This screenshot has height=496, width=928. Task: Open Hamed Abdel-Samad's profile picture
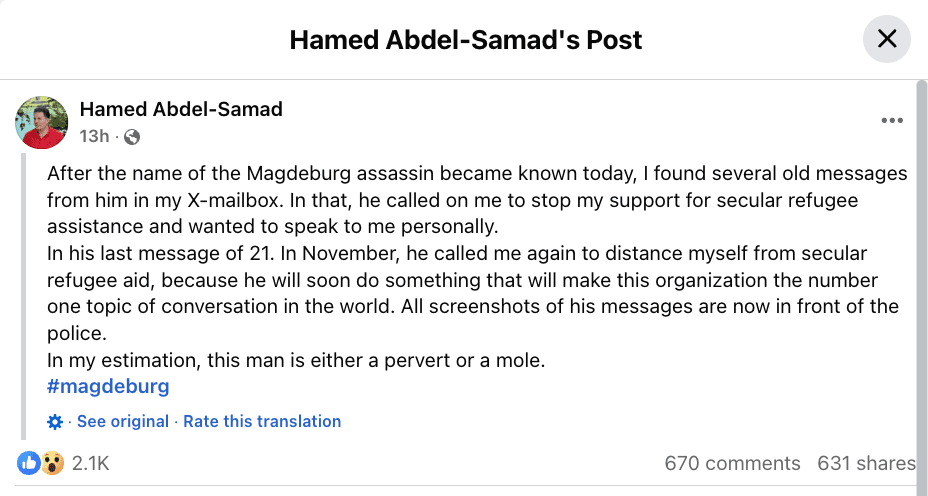pos(41,122)
